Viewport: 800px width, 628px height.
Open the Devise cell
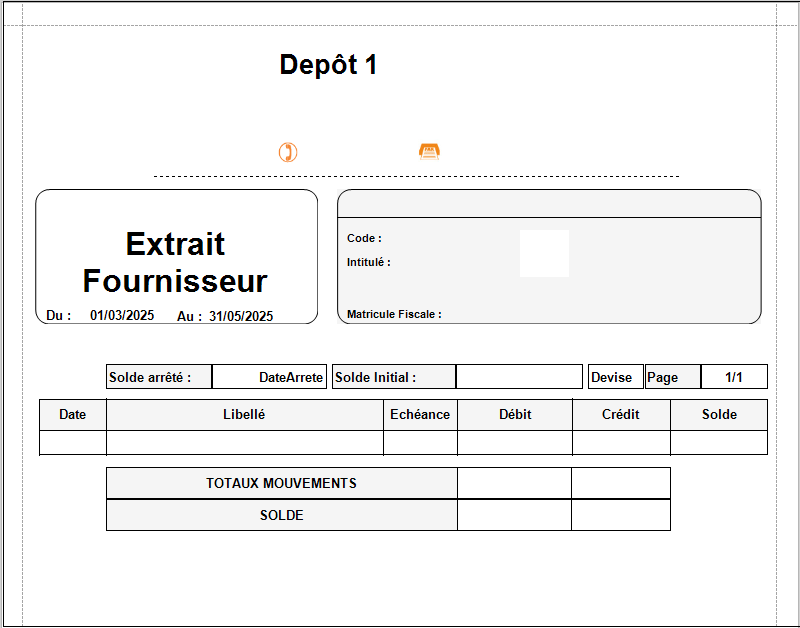(x=615, y=376)
